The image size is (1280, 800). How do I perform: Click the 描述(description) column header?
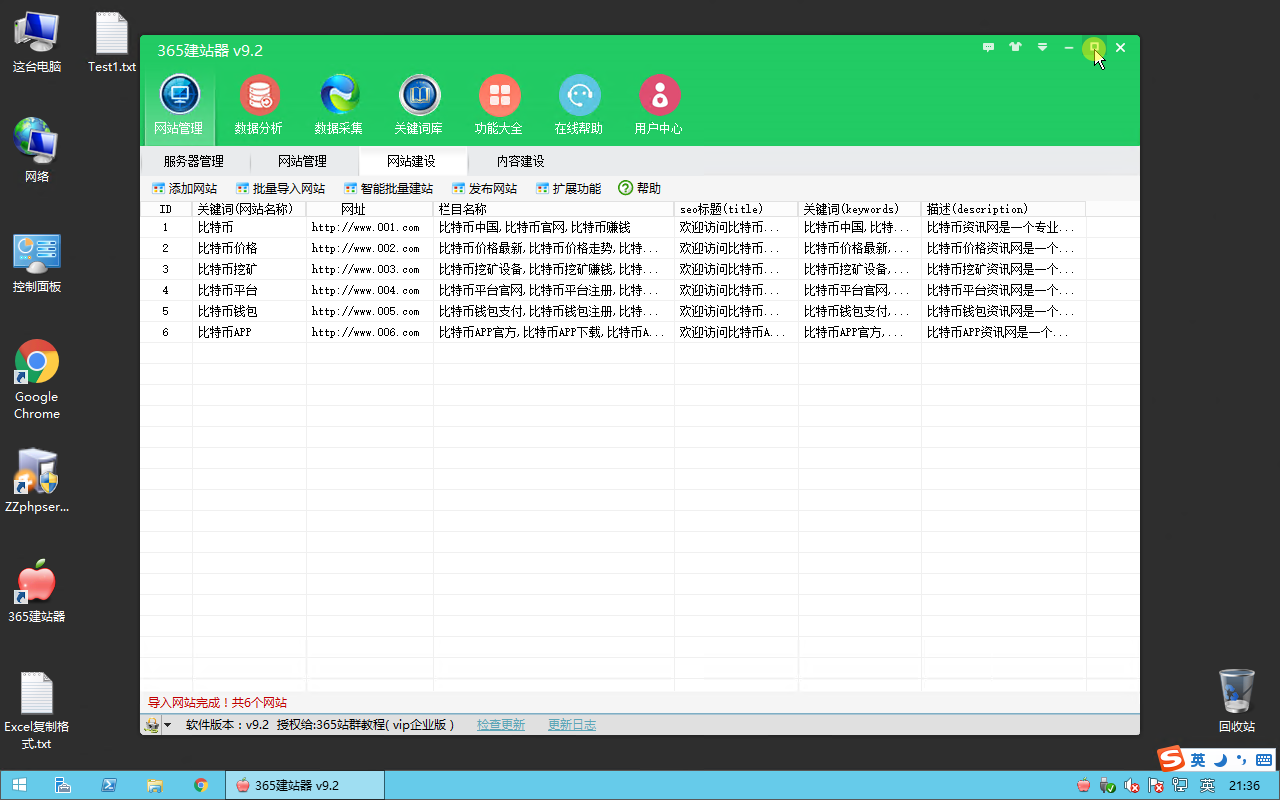1003,209
